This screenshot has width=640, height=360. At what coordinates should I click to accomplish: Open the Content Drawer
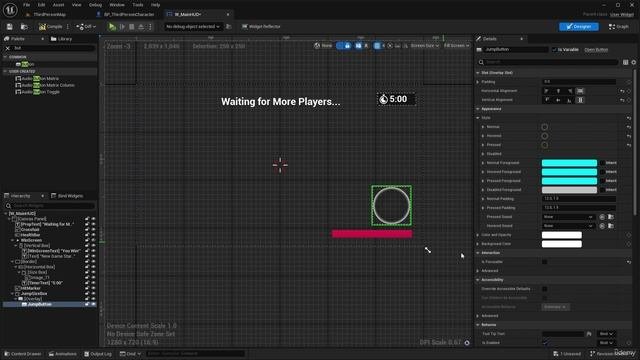click(x=23, y=354)
